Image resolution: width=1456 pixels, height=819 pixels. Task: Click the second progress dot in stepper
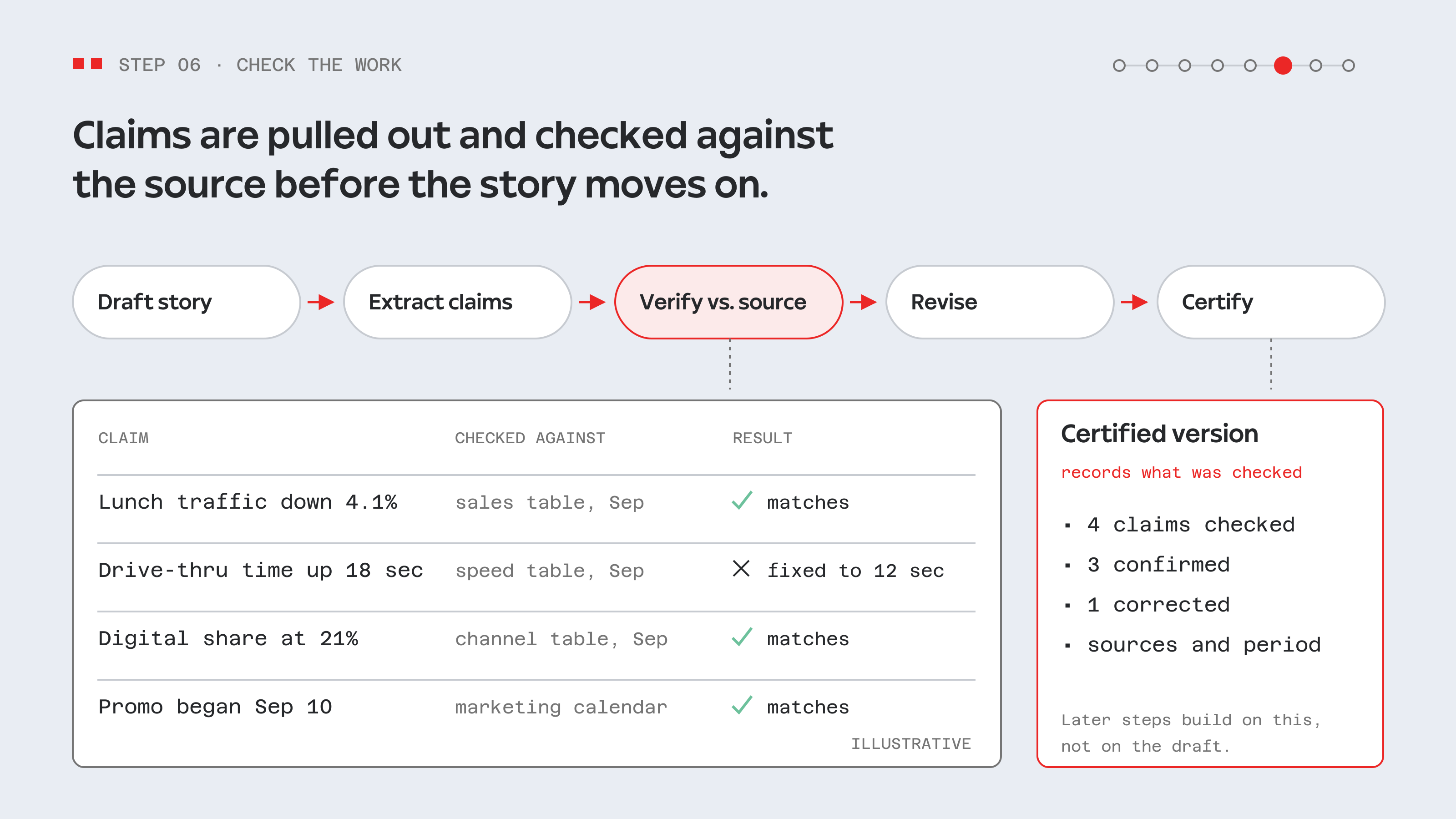tap(1152, 66)
